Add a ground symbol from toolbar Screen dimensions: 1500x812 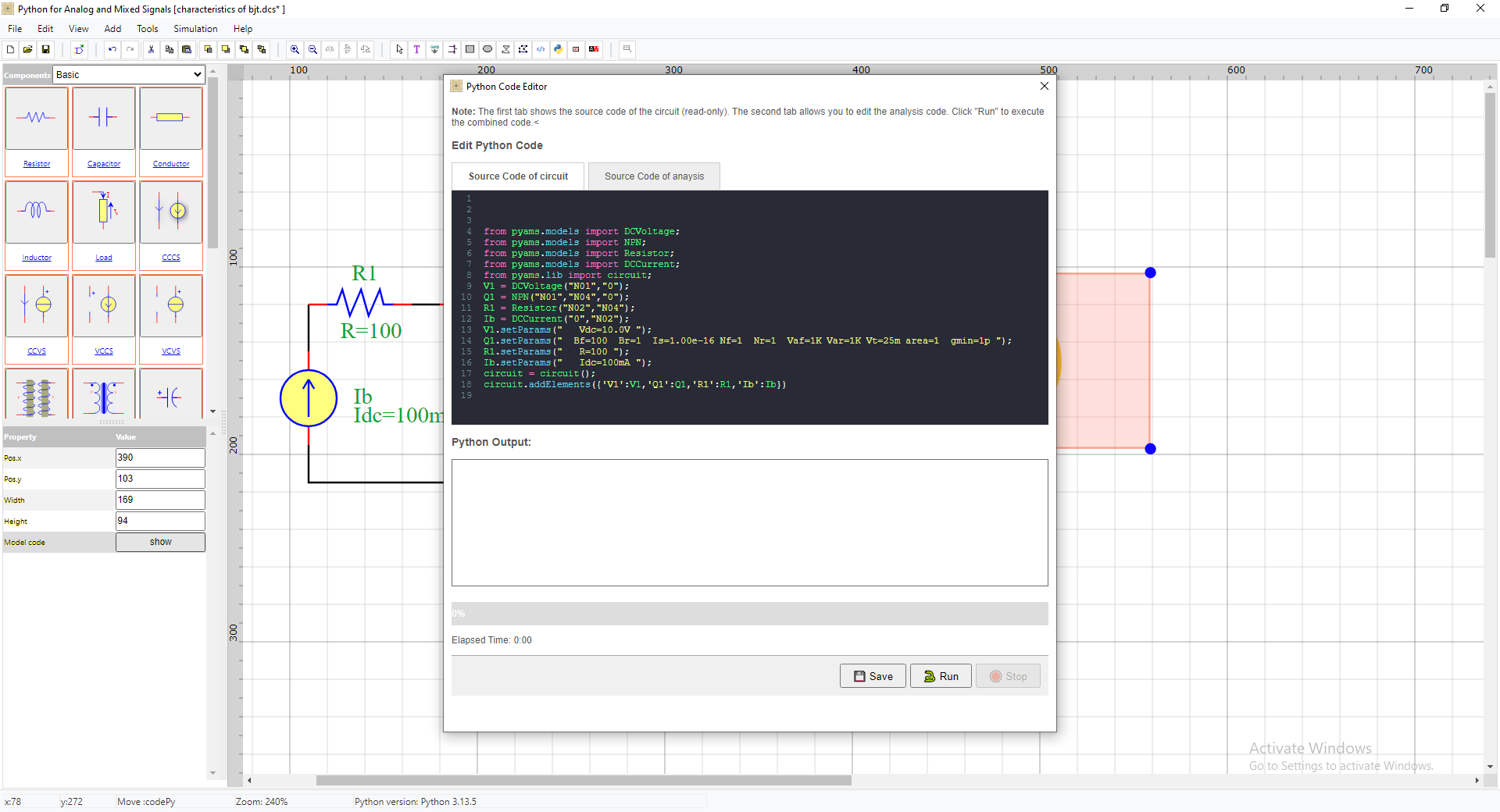pyautogui.click(x=435, y=49)
